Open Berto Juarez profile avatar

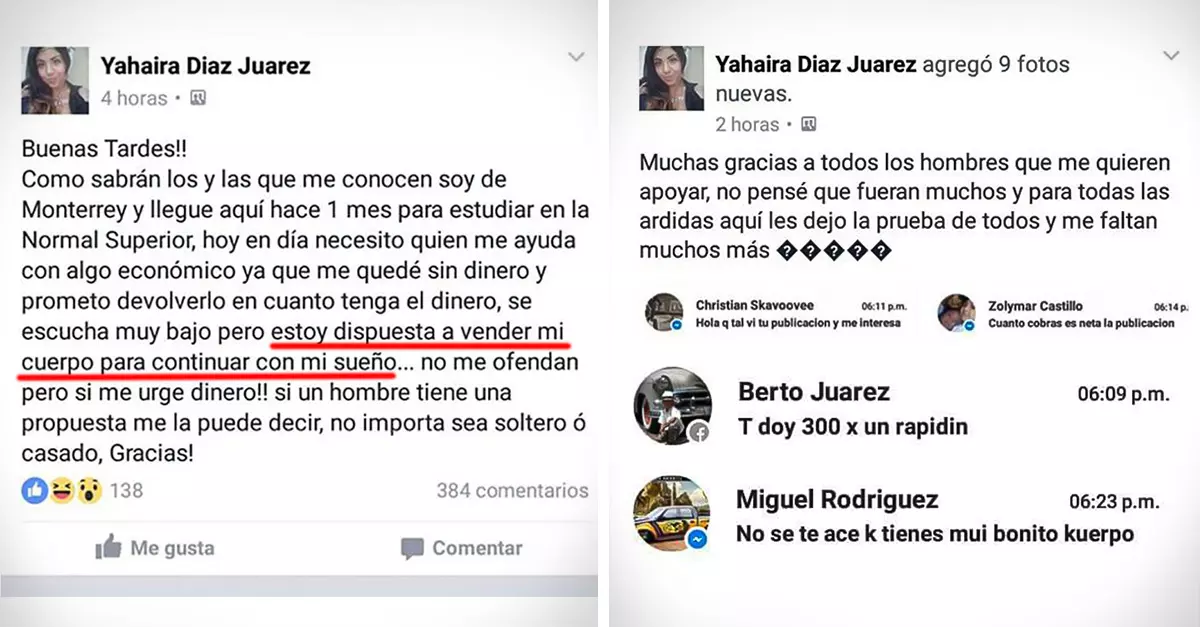[x=673, y=406]
